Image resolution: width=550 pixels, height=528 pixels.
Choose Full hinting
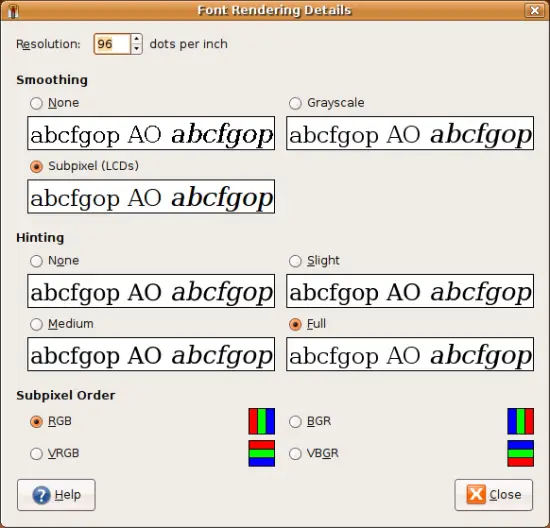tap(295, 324)
